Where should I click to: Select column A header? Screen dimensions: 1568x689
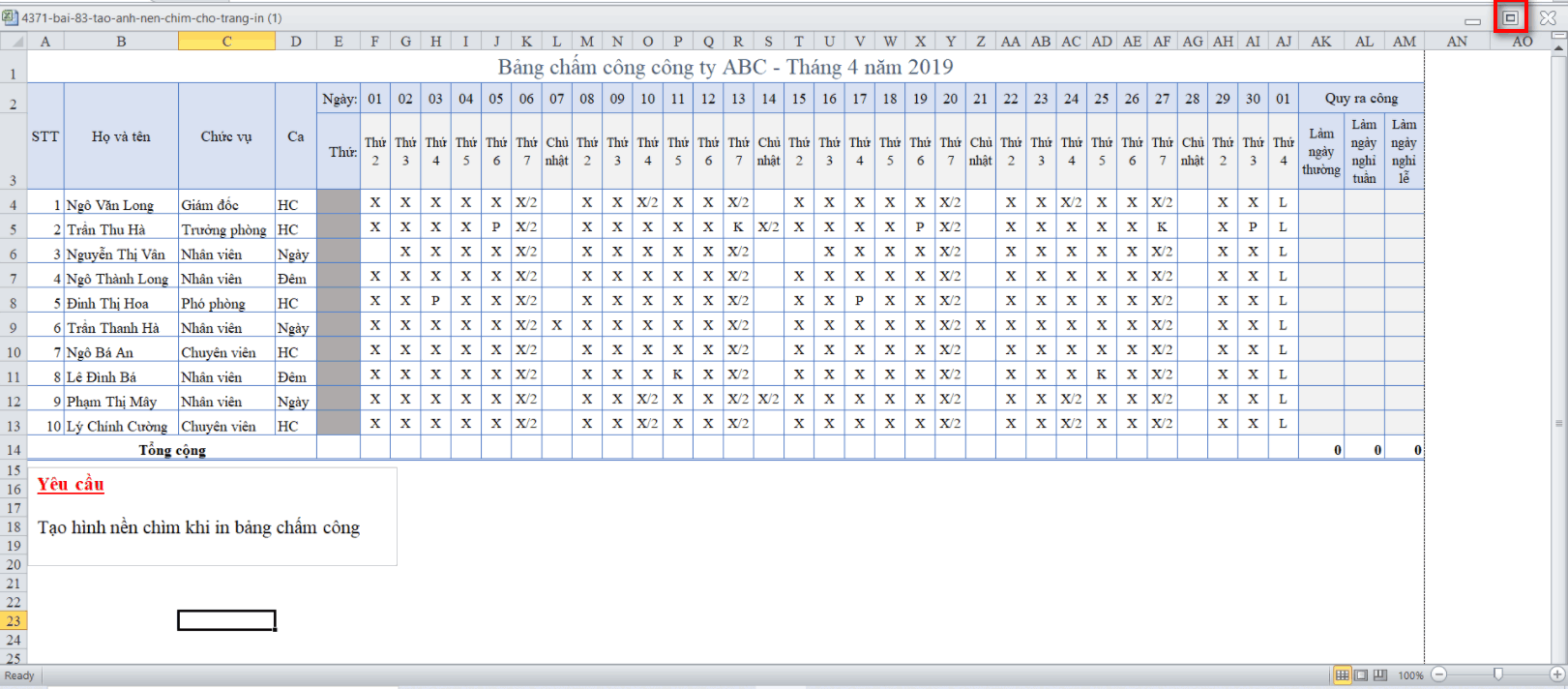45,42
